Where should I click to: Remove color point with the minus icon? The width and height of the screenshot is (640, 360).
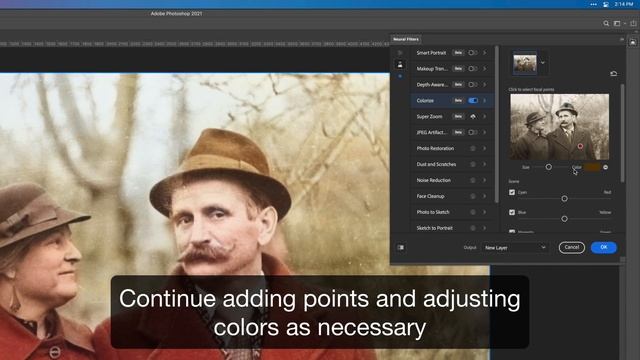pyautogui.click(x=605, y=167)
